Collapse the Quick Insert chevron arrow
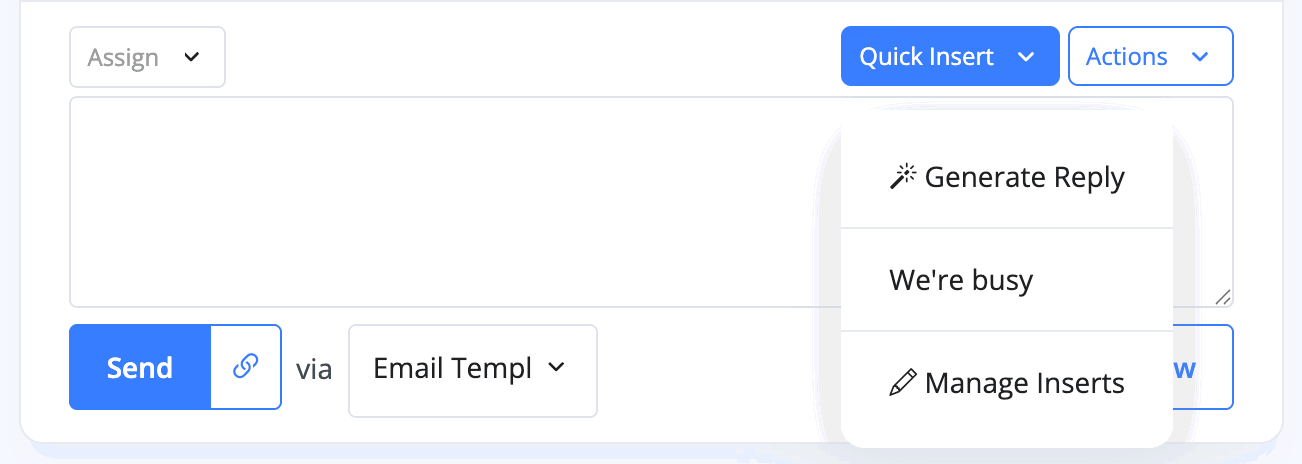The image size is (1302, 464). (x=1025, y=57)
